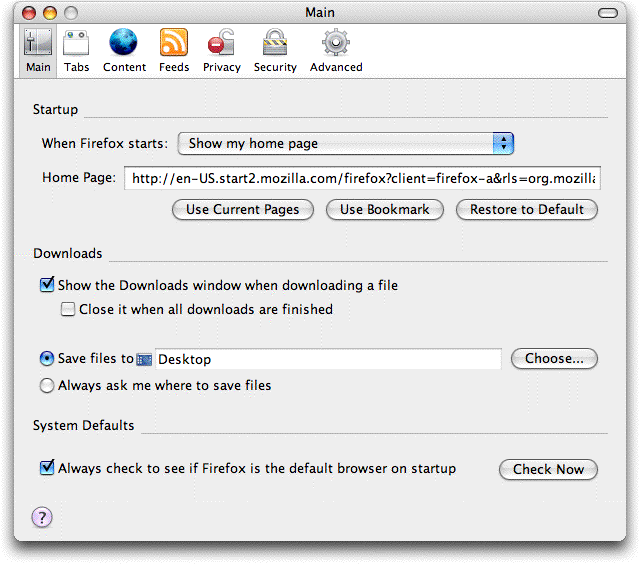Select Always ask me where to save files
This screenshot has width=640, height=564.
point(47,385)
